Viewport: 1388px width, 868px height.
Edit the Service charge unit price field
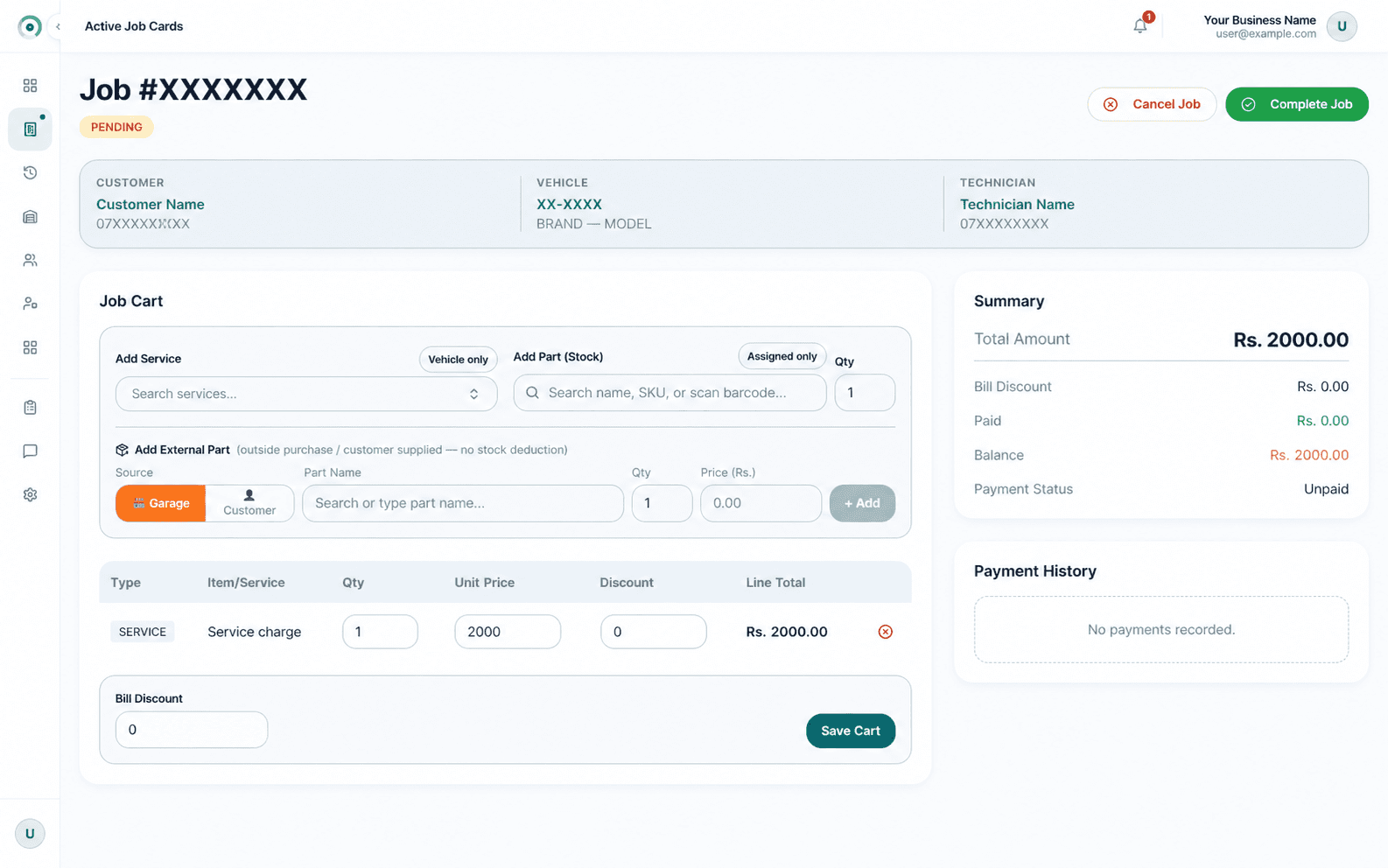click(x=508, y=632)
